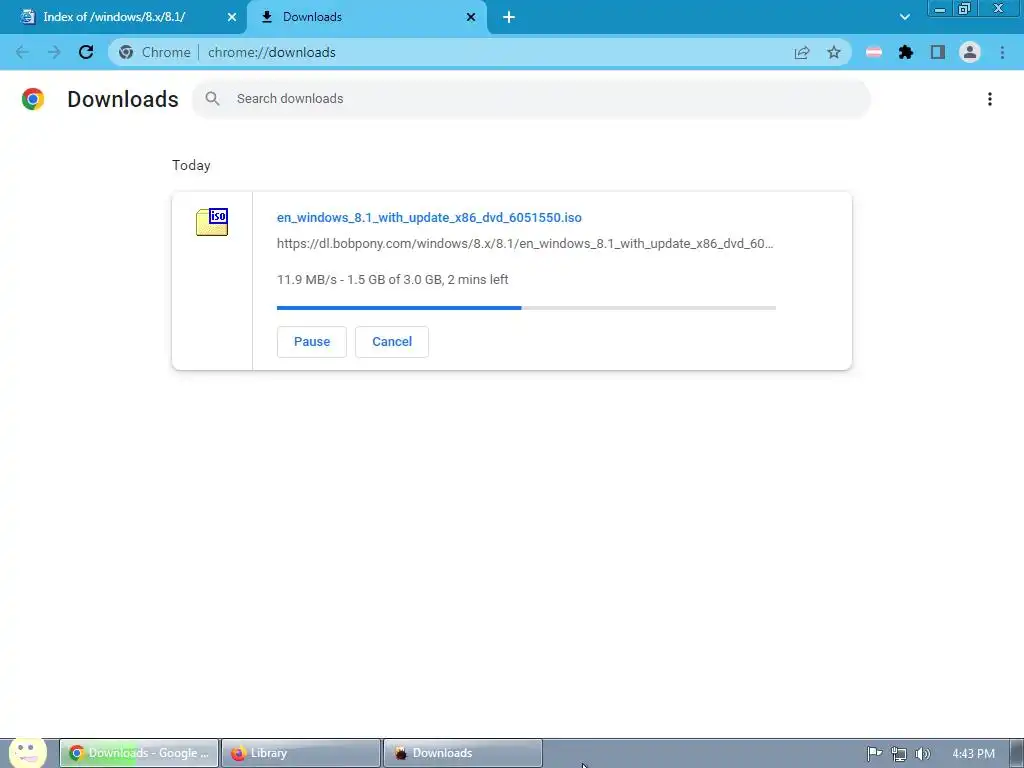Bookmark this tab with the star icon
The width and height of the screenshot is (1024, 768).
(x=834, y=52)
